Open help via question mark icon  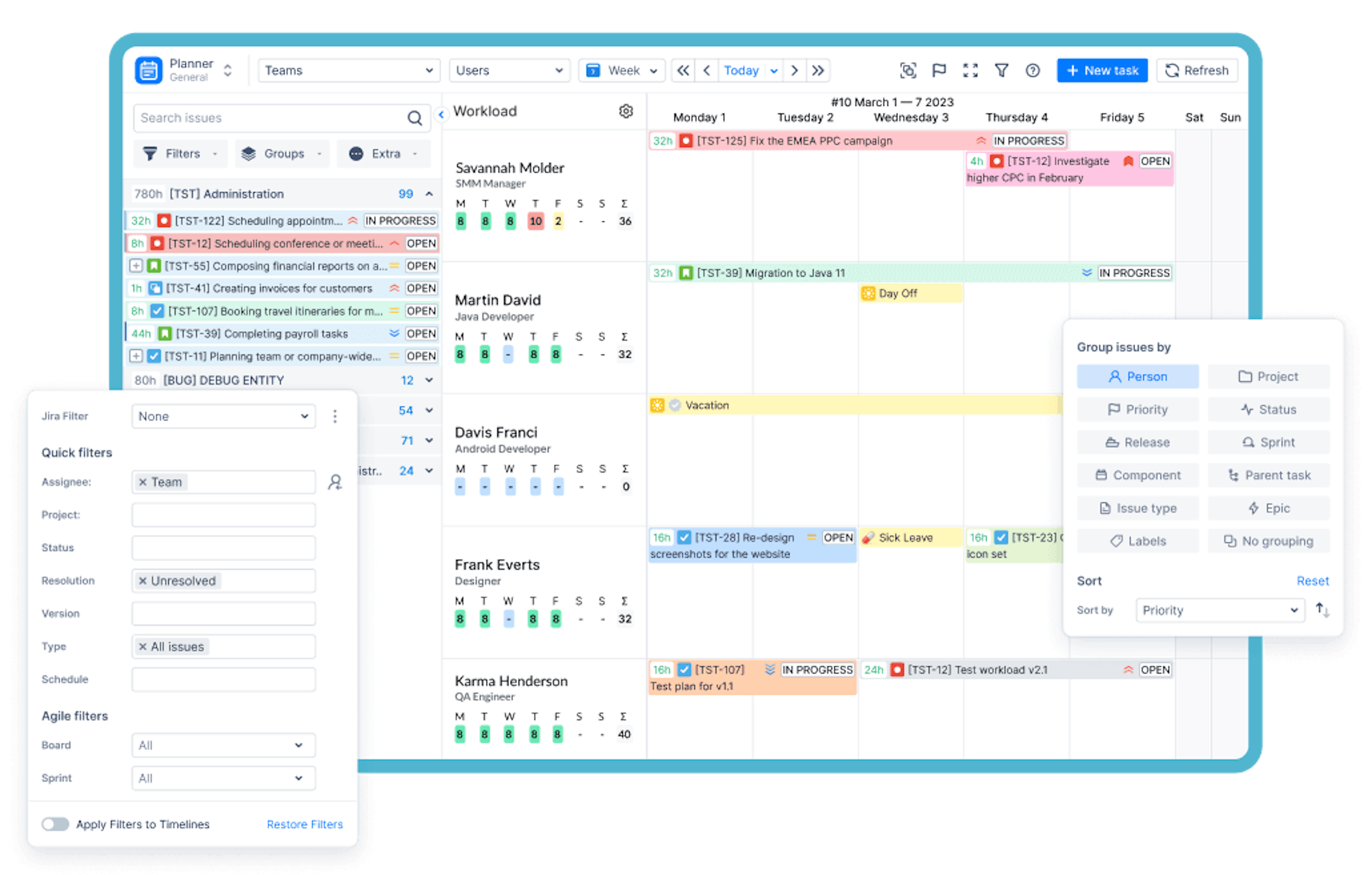1033,71
